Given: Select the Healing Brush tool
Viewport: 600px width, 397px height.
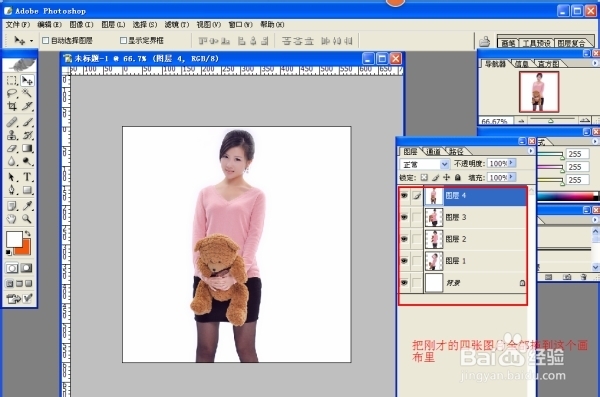Looking at the screenshot, I should pyautogui.click(x=12, y=122).
